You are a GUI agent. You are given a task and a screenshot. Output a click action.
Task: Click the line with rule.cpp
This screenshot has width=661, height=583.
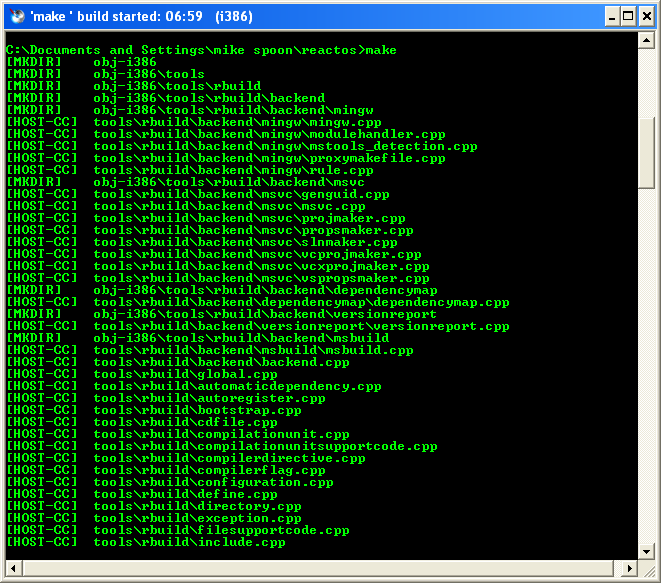(190, 170)
